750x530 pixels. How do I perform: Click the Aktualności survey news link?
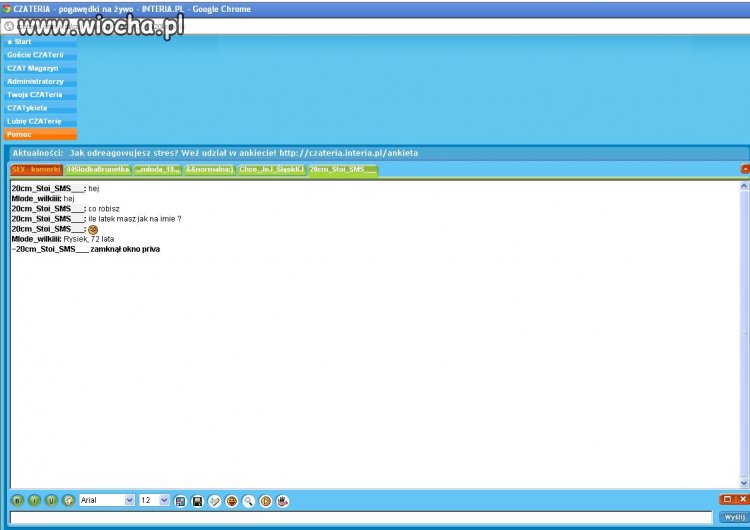coord(244,153)
